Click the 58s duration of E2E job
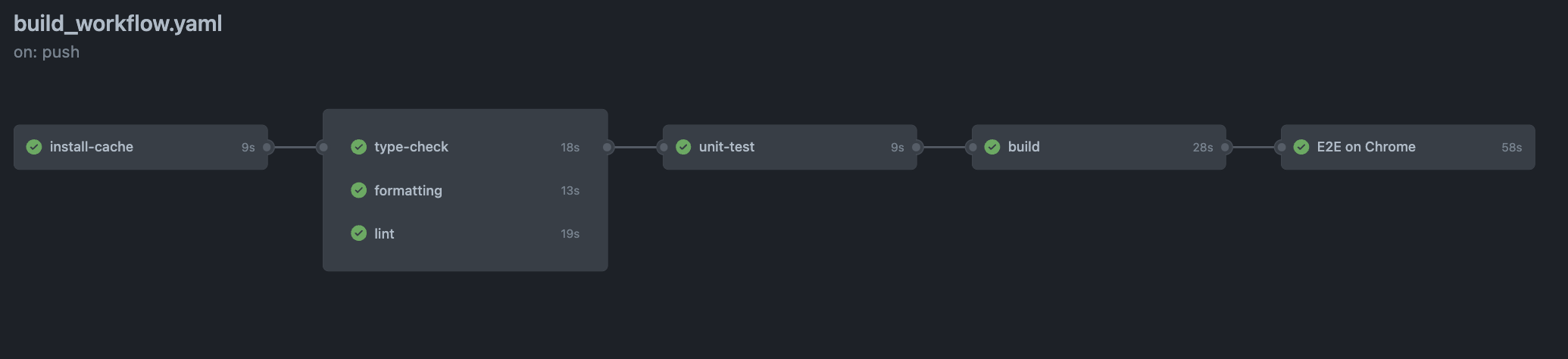The width and height of the screenshot is (1568, 359). coord(1511,148)
